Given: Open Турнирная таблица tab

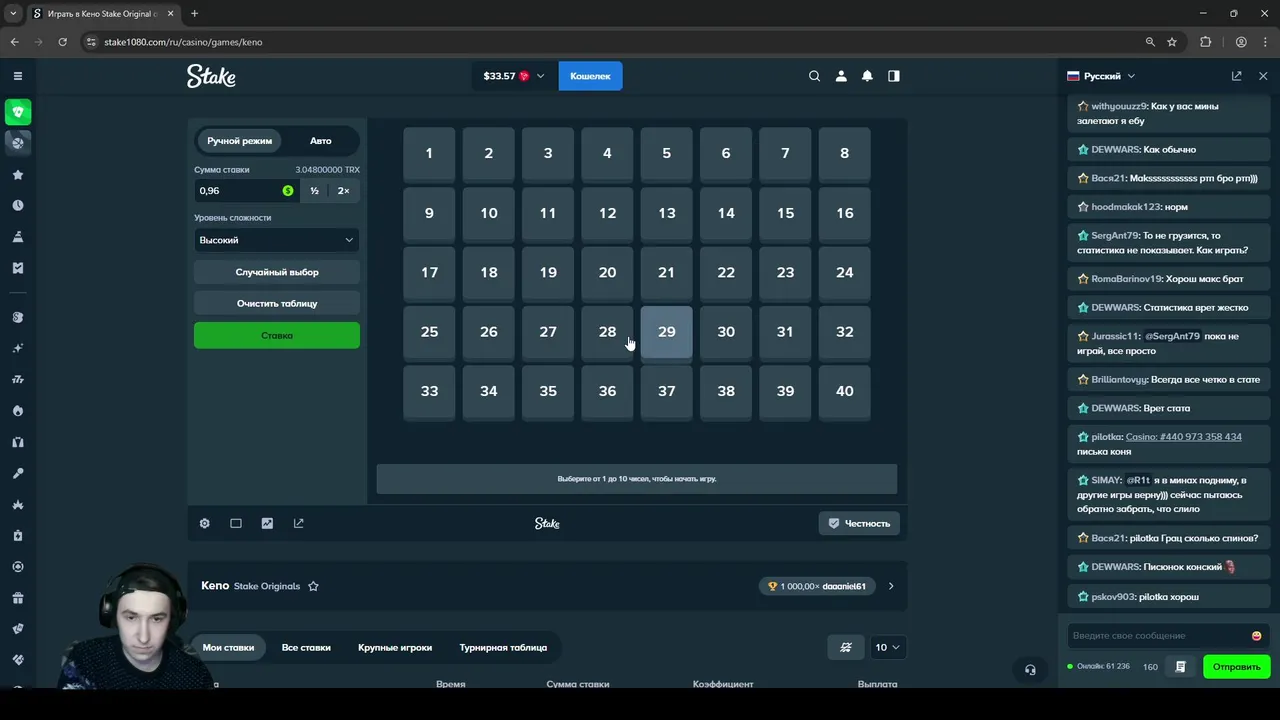Looking at the screenshot, I should [x=503, y=647].
